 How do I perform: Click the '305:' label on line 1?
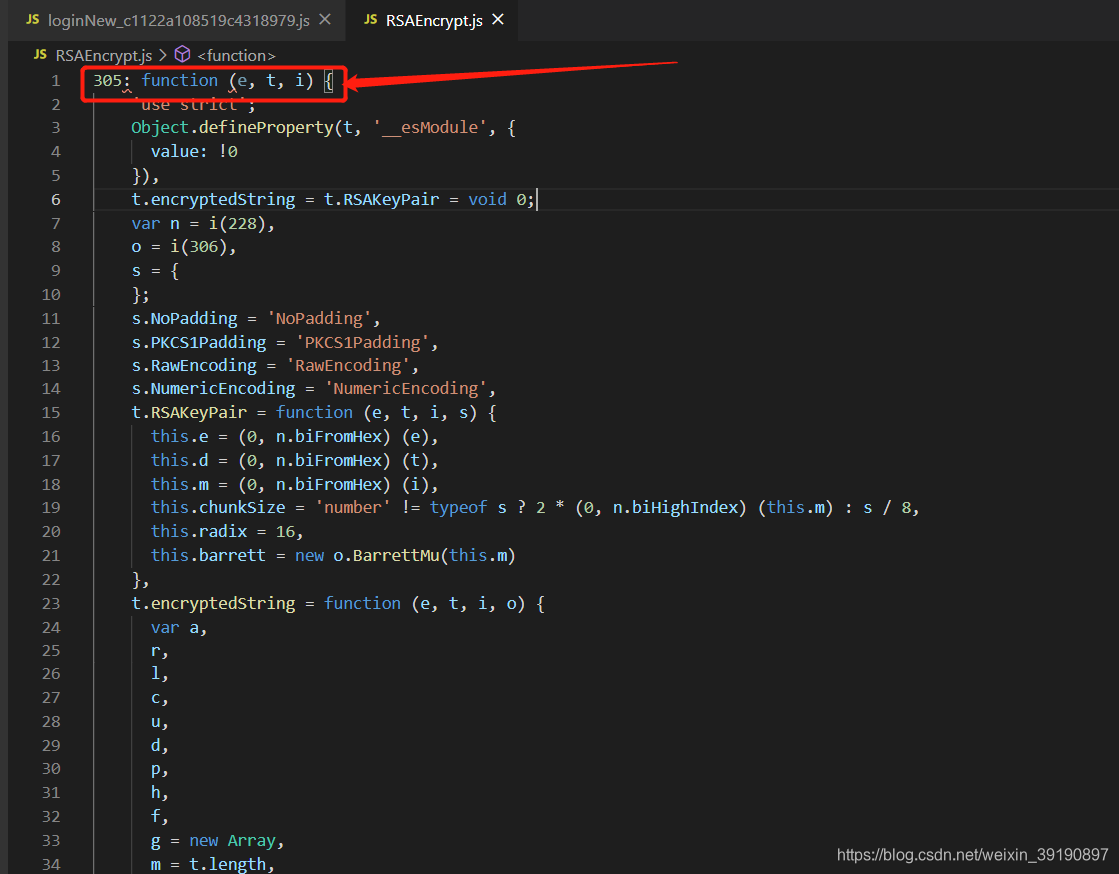[112, 81]
